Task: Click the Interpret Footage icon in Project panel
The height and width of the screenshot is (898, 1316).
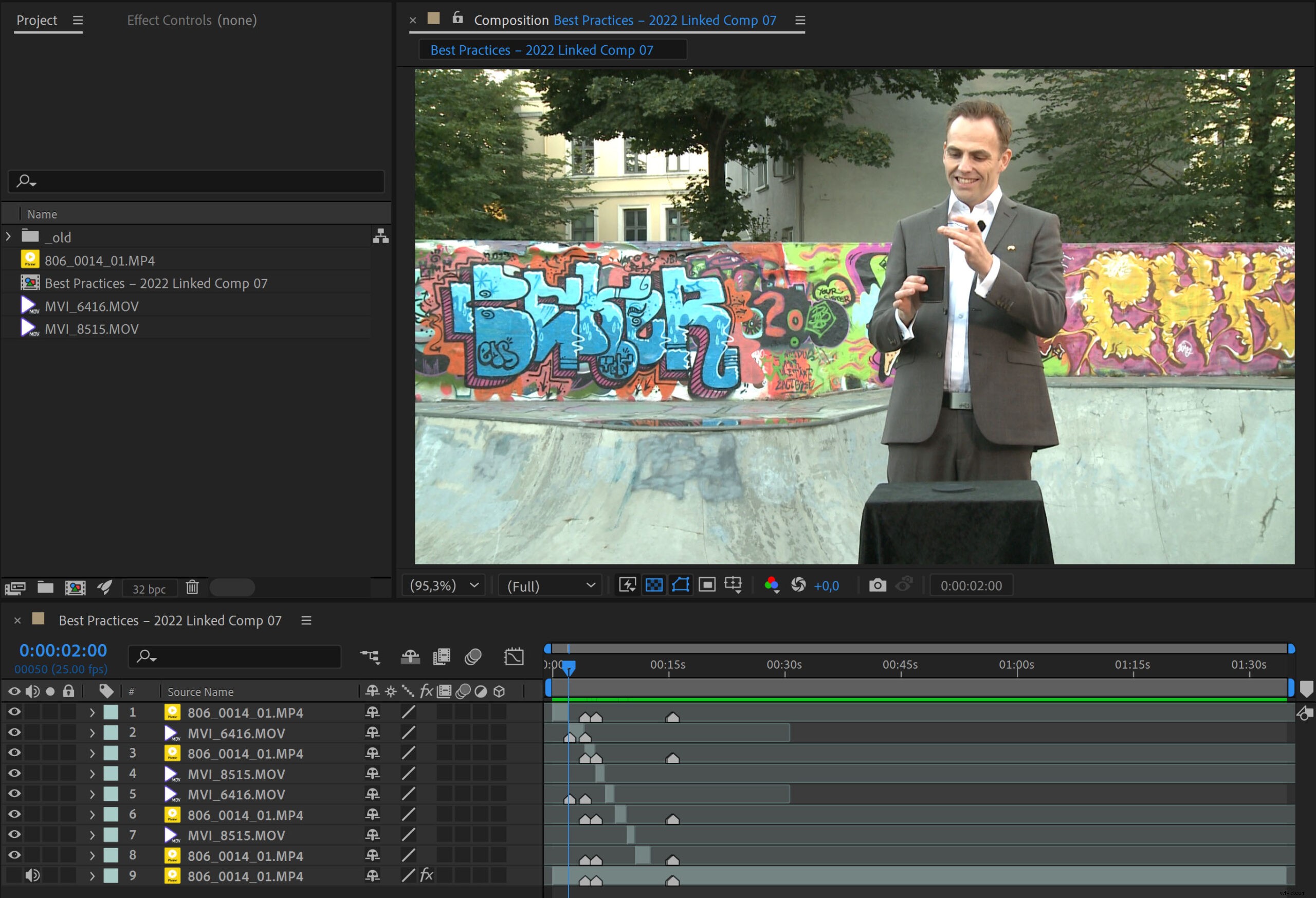Action: pos(15,587)
